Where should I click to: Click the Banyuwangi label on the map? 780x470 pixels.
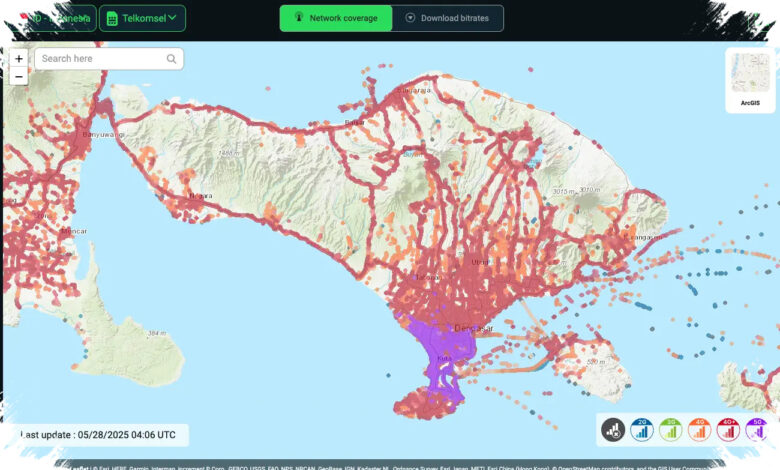coord(103,135)
